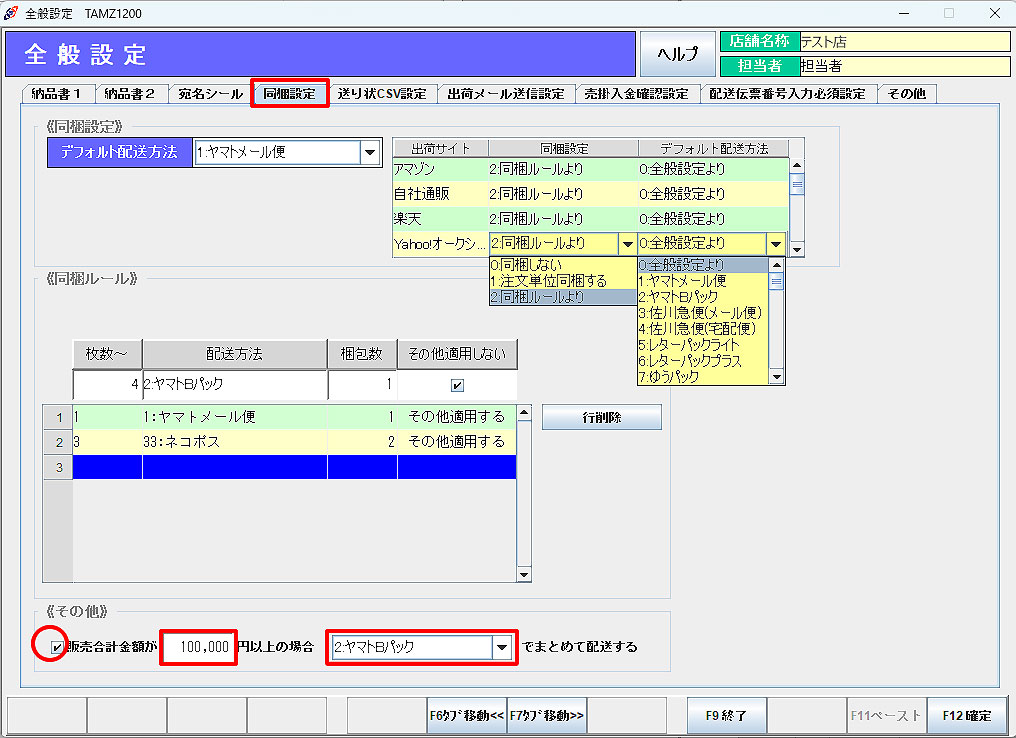
Task: Open the Yahoo!オークション 同梱設定 dropdown arrow
Action: tap(627, 243)
